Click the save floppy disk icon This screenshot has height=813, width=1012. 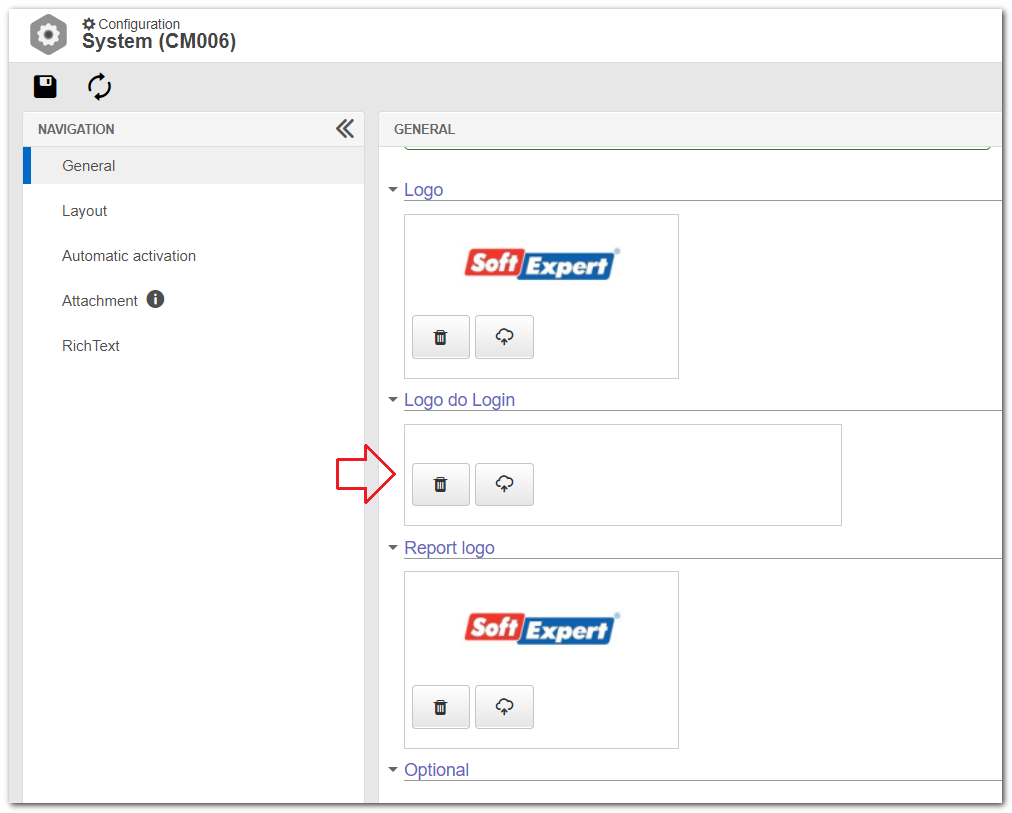tap(45, 86)
